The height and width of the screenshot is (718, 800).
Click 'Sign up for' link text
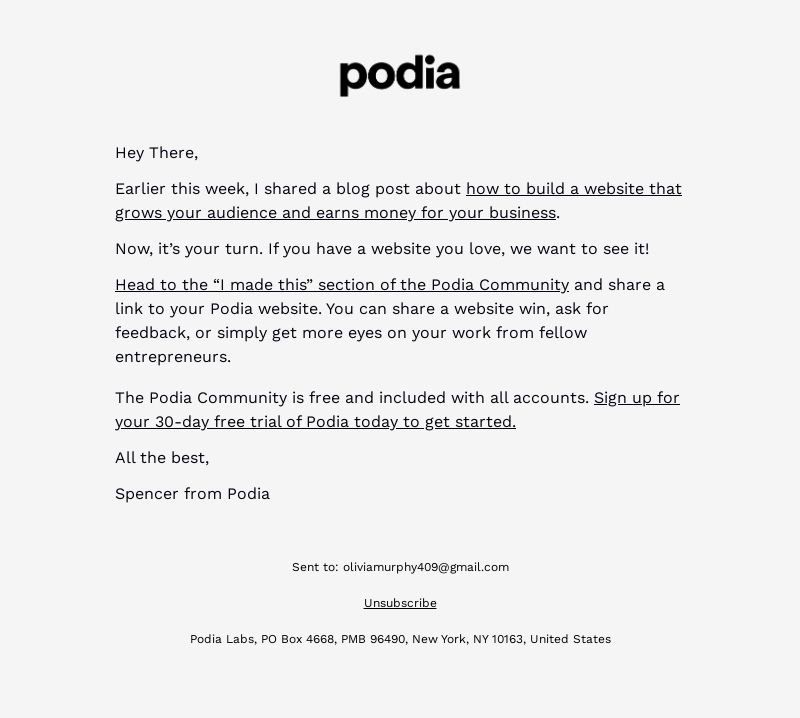click(636, 398)
